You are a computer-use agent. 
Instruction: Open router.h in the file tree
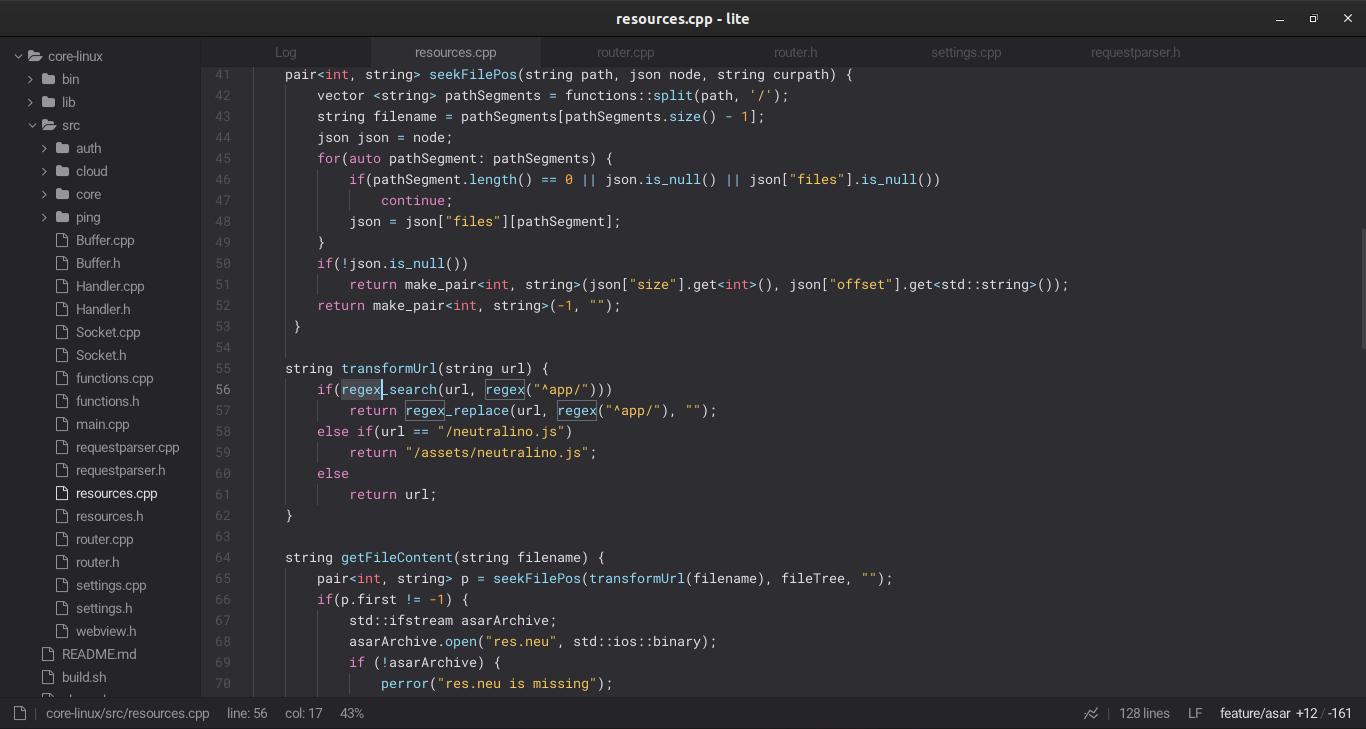coord(100,562)
